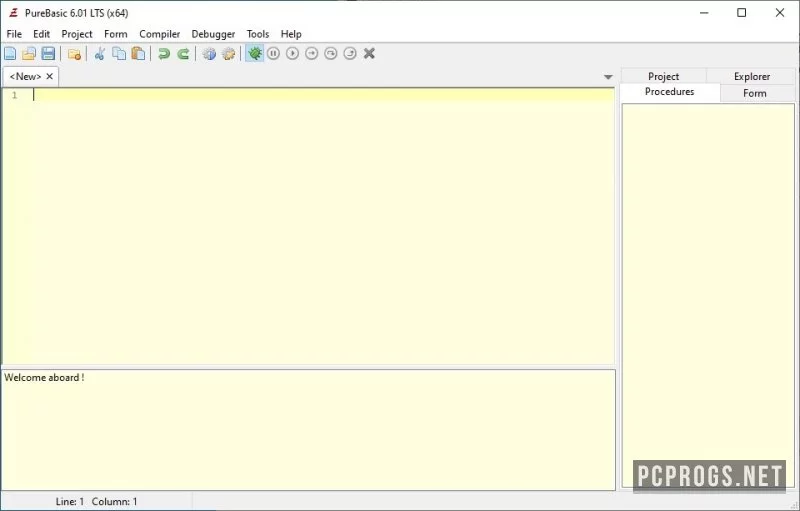Switch to the Explorer panel tab
This screenshot has width=800, height=511.
click(x=752, y=76)
